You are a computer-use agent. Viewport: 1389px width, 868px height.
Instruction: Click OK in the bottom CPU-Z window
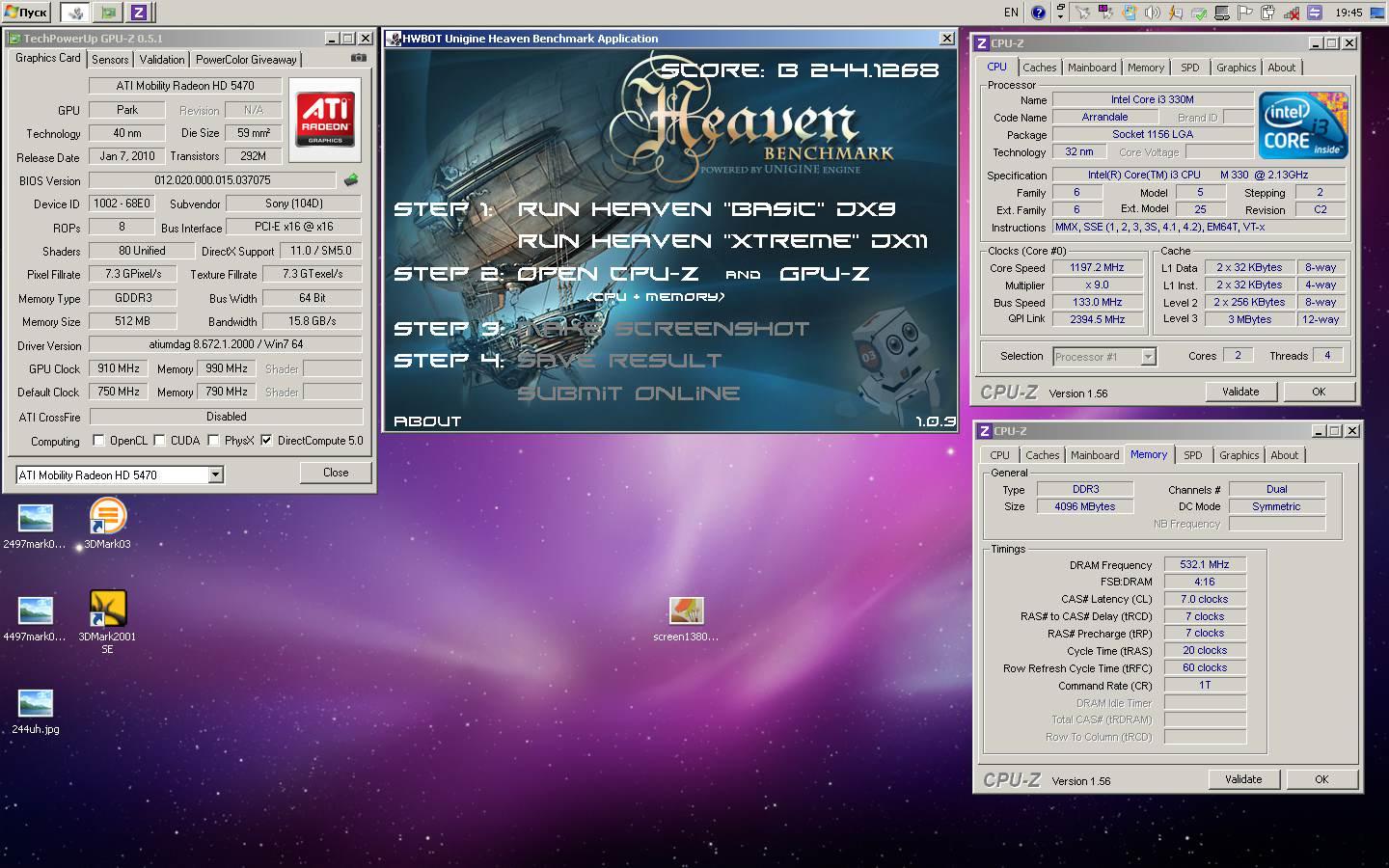point(1321,779)
